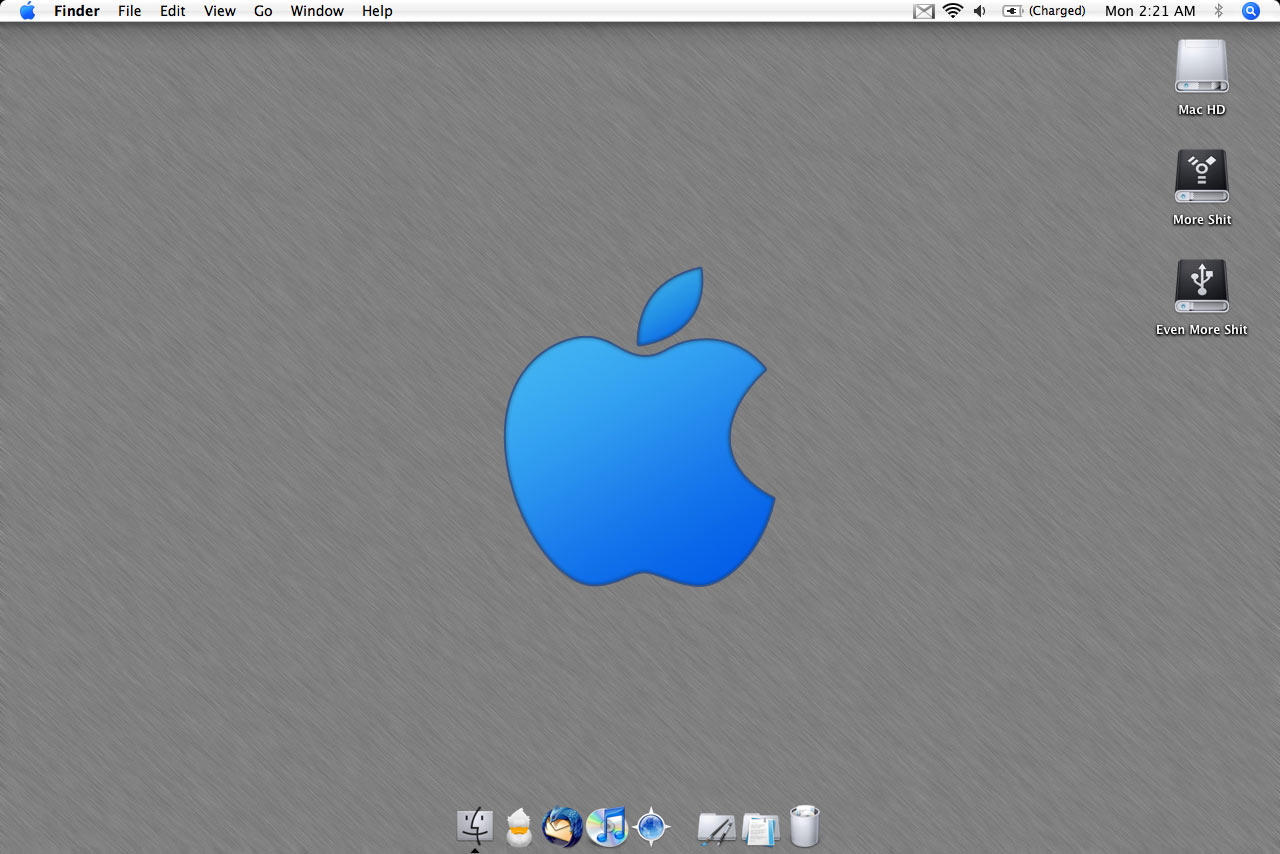
Task: Select the USB drive Even More Shit
Action: tap(1202, 287)
